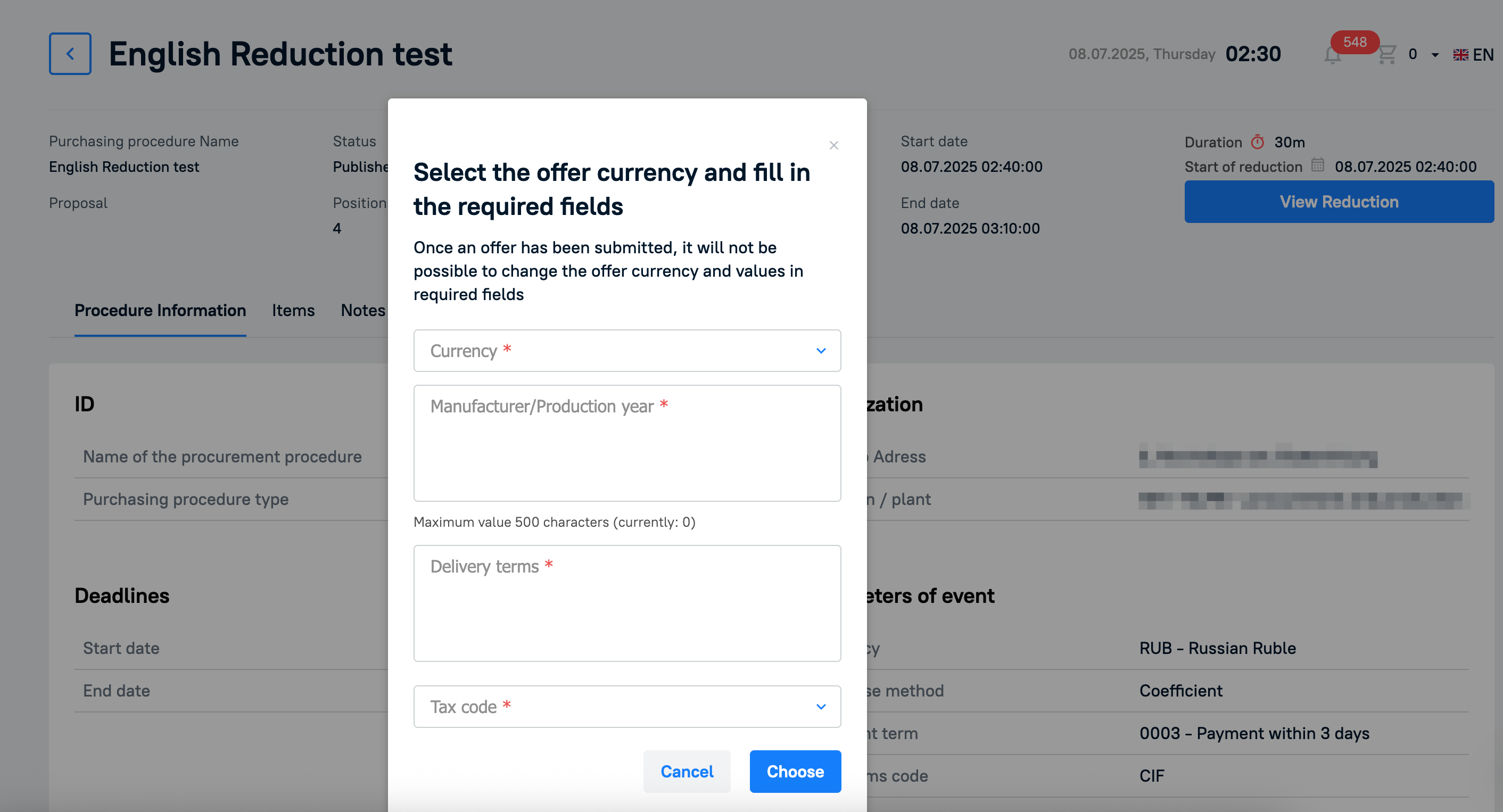
Task: Close the currency dialog with X
Action: 834,145
